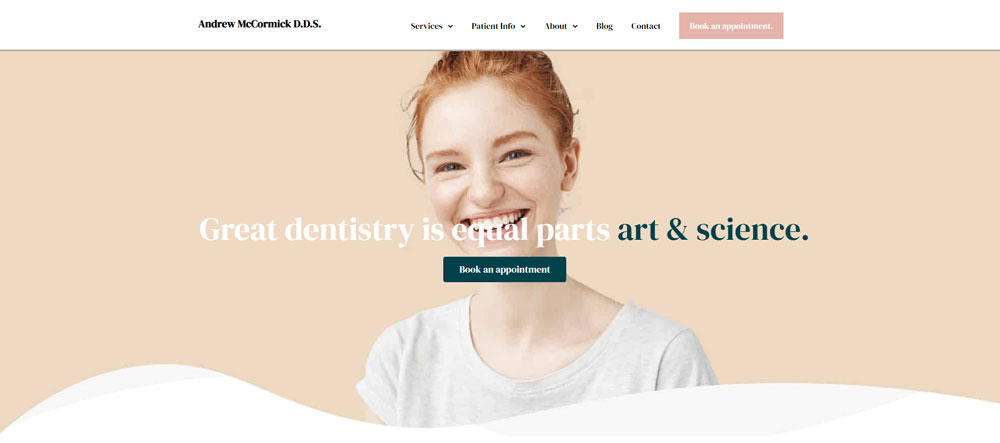Expand the About dropdown chevron

575,27
